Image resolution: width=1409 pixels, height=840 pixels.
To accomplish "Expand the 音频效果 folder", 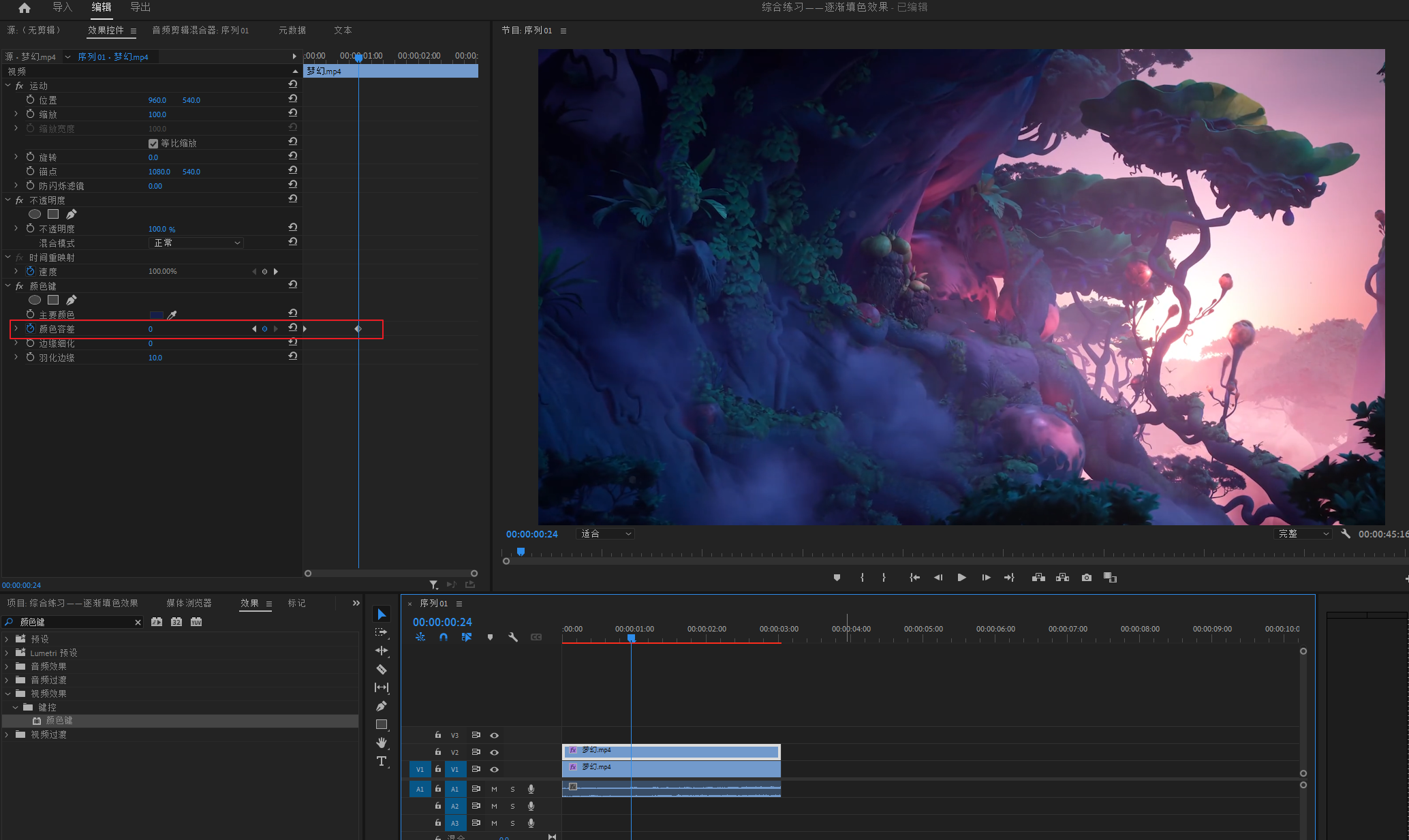I will 7,666.
